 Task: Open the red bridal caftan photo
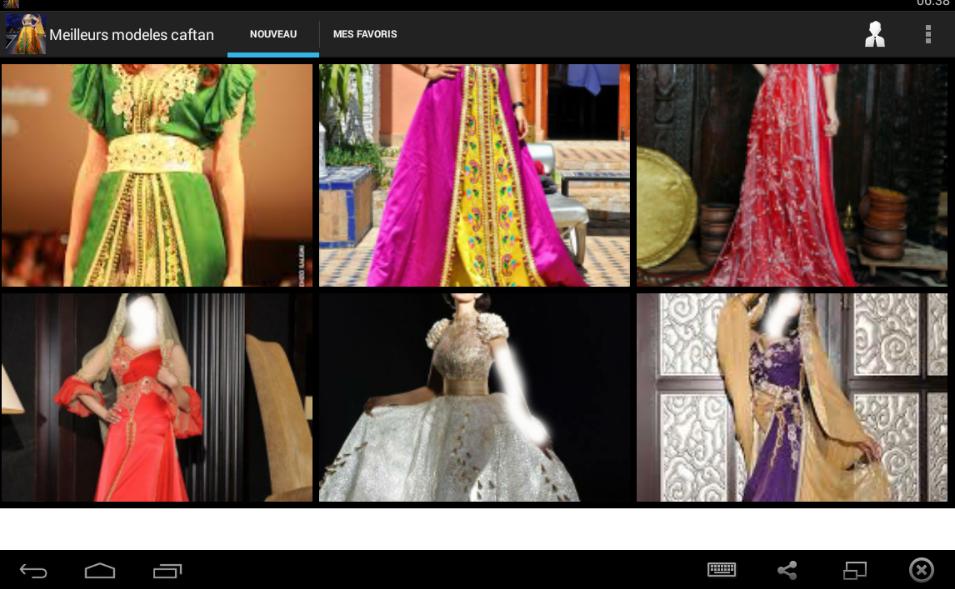pyautogui.click(x=791, y=175)
